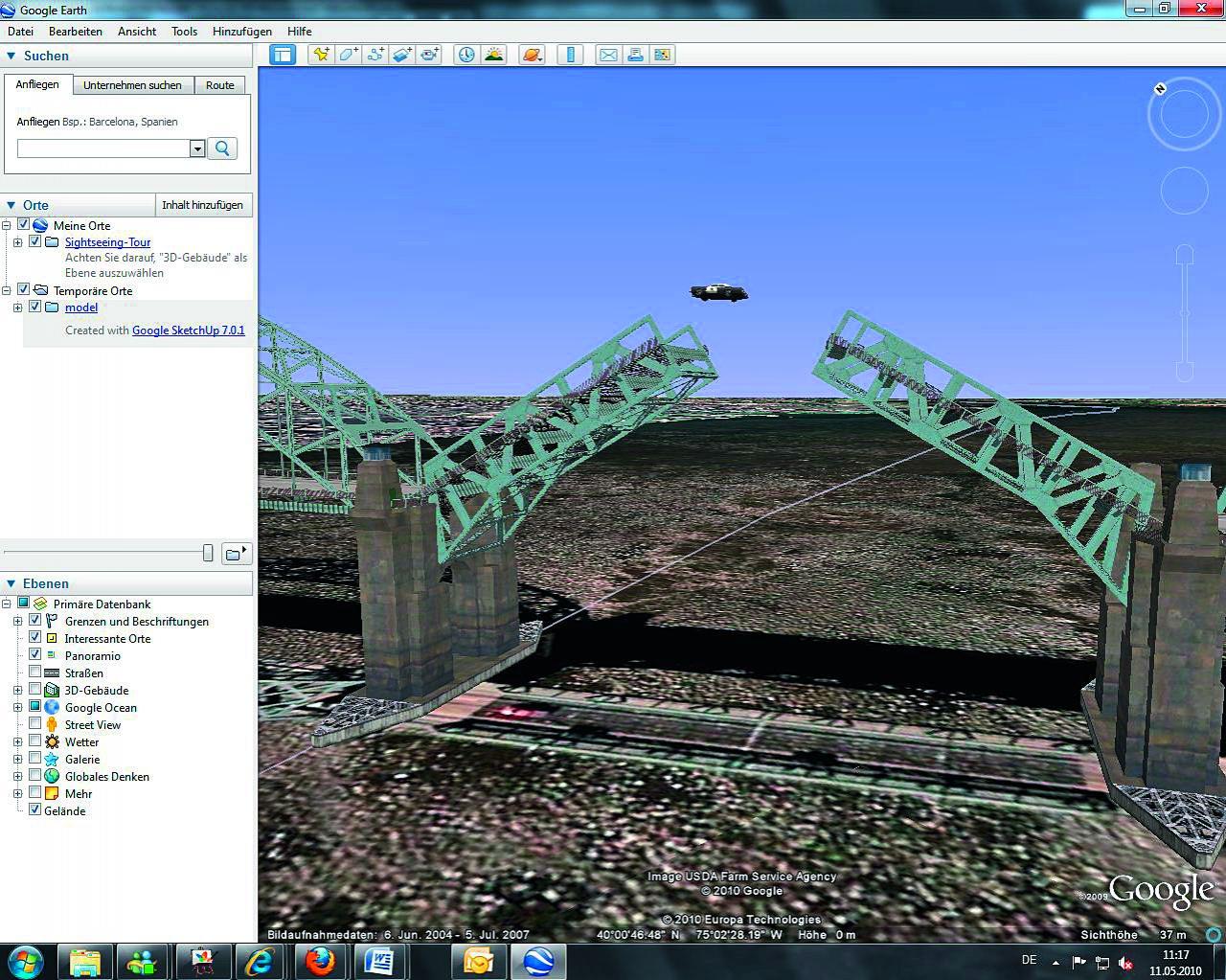Switch to the Unternehmen suchen tab

132,85
